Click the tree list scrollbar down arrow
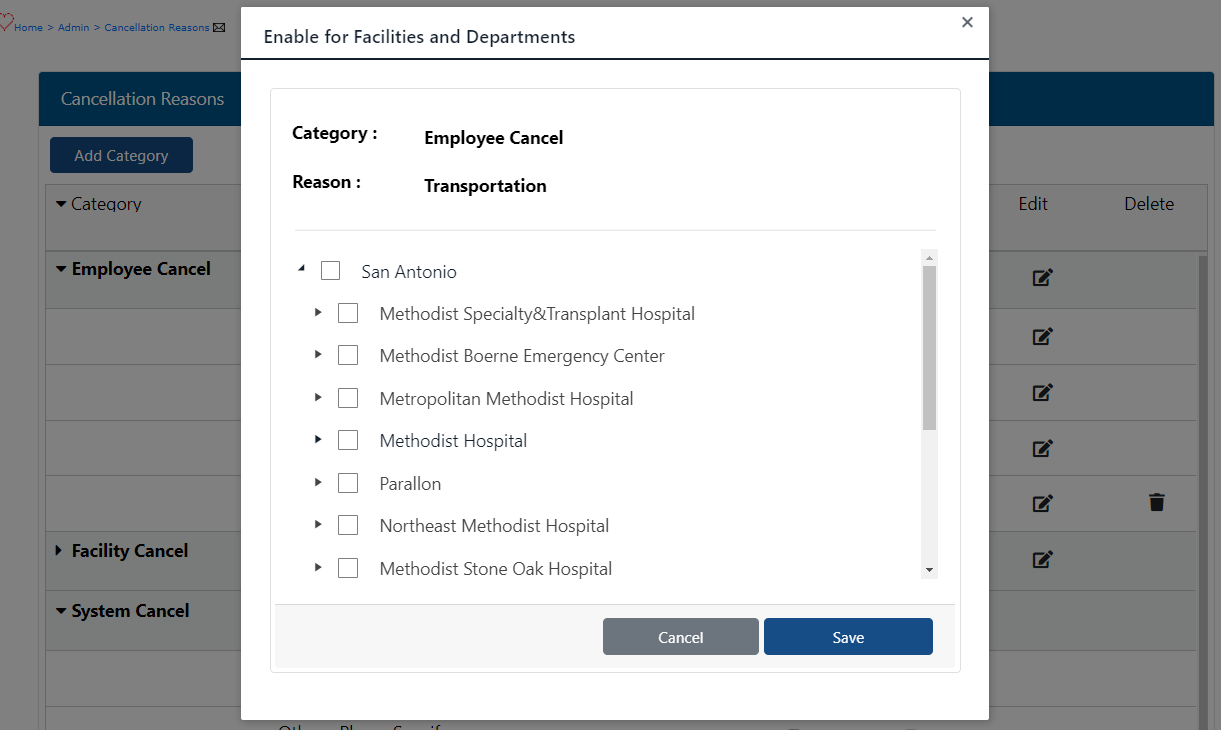Viewport: 1221px width, 730px height. click(x=929, y=569)
